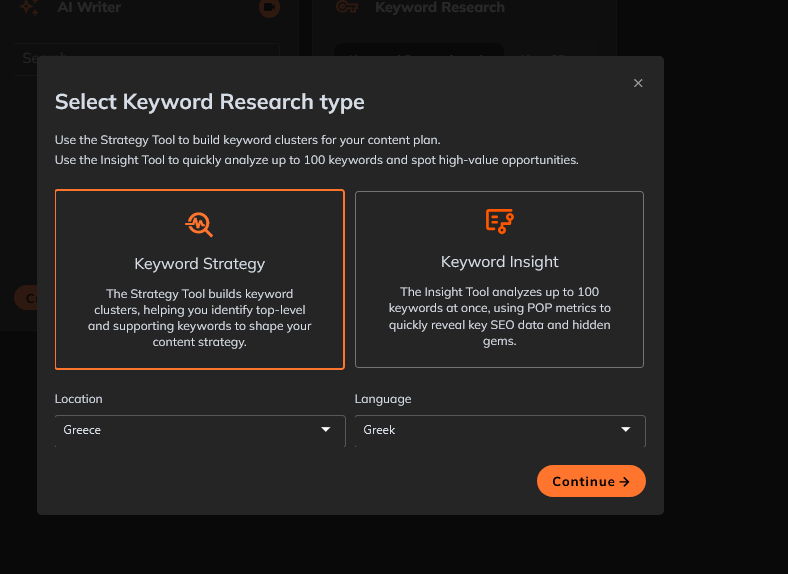
Task: Click the Keyword Strategy title text
Action: click(x=200, y=264)
